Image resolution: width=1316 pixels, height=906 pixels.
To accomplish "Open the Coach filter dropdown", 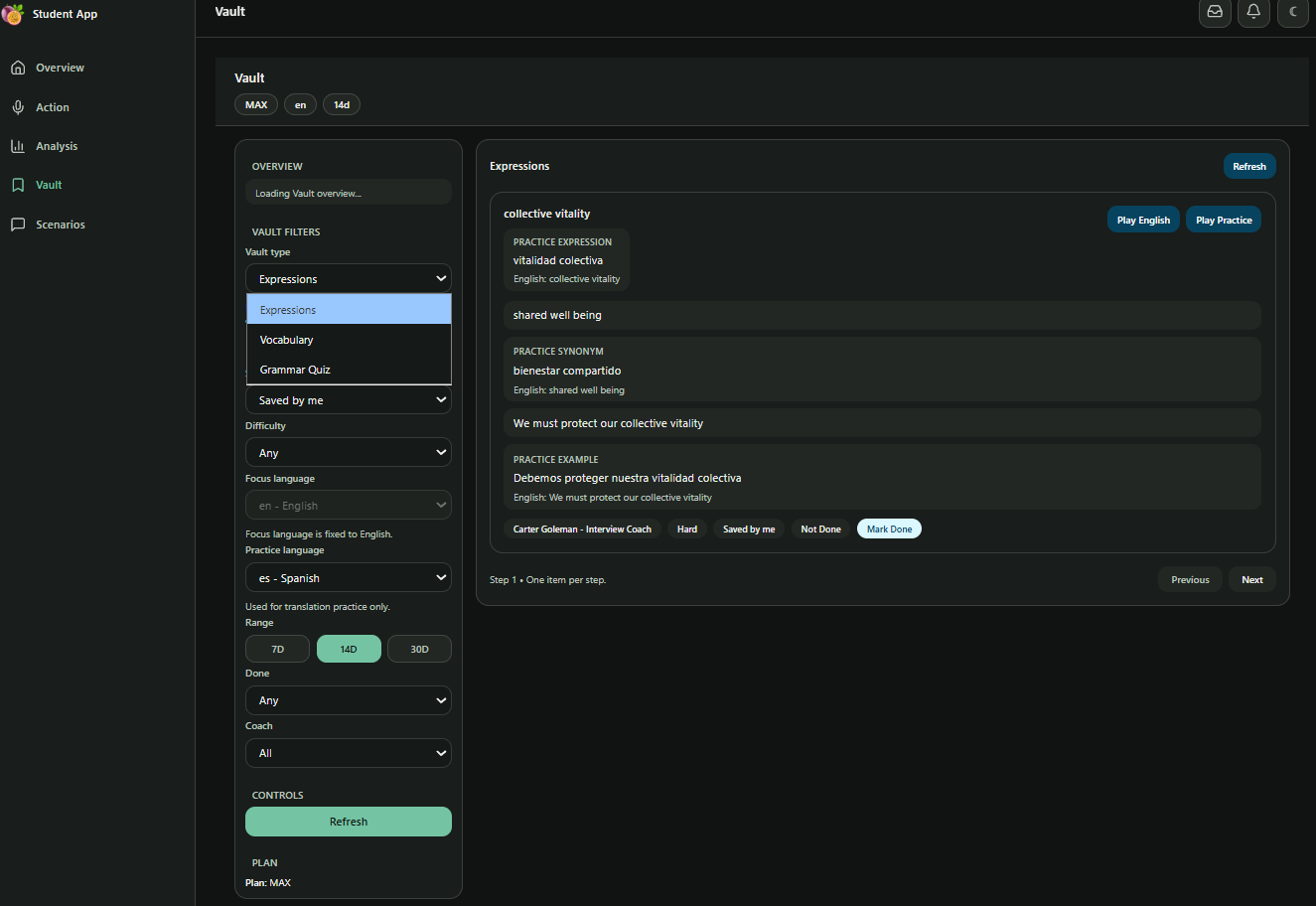I will (349, 753).
